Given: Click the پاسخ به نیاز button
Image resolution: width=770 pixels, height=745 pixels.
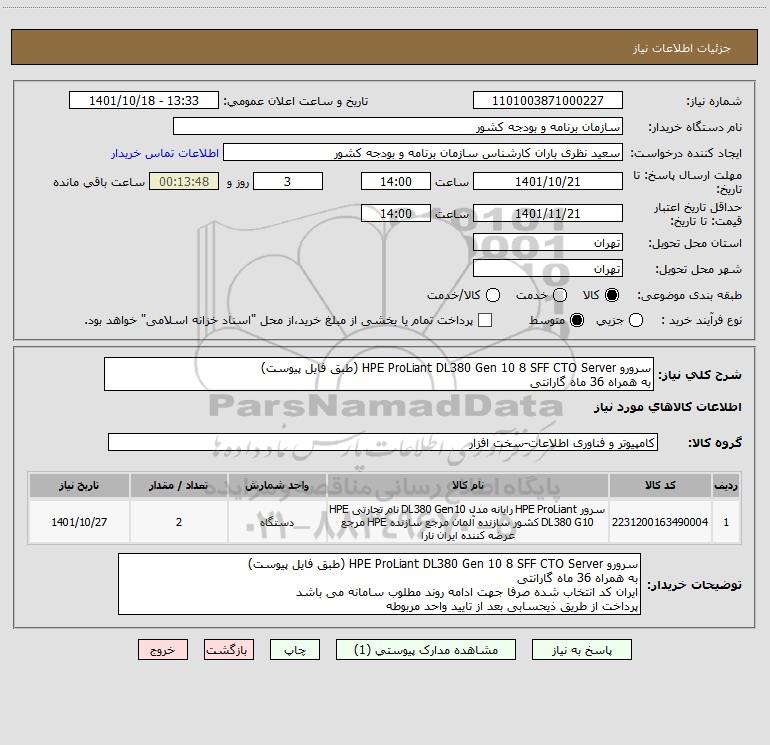Looking at the screenshot, I should pos(581,650).
